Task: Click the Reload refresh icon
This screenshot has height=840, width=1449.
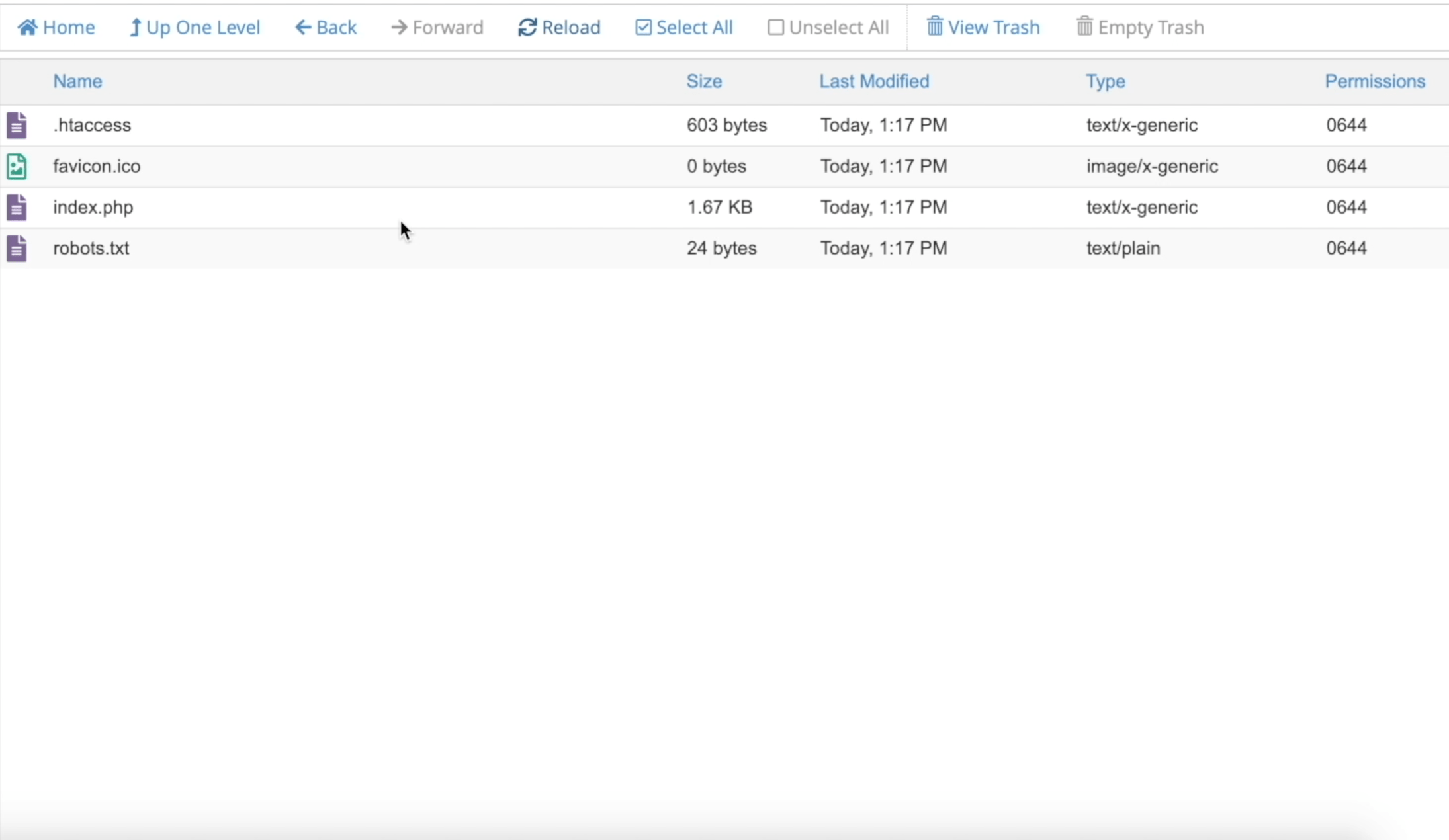Action: click(527, 27)
